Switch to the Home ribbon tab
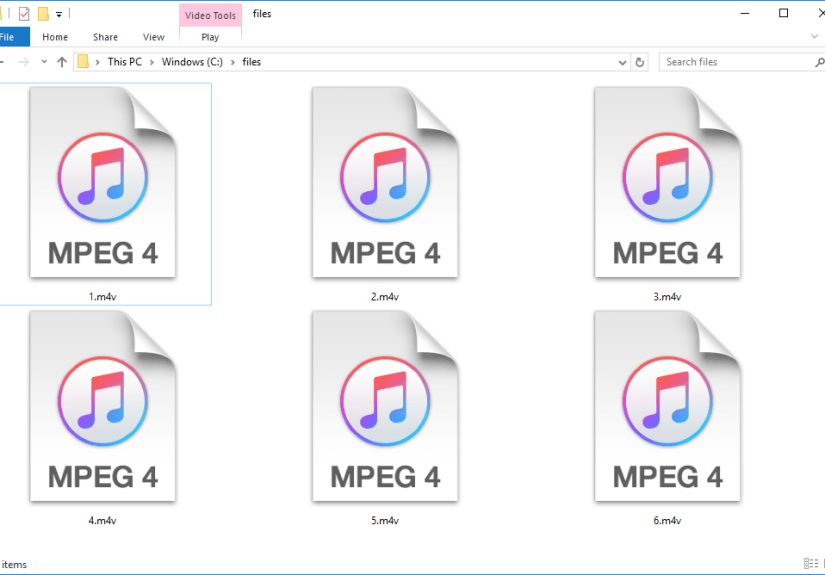 click(x=55, y=37)
